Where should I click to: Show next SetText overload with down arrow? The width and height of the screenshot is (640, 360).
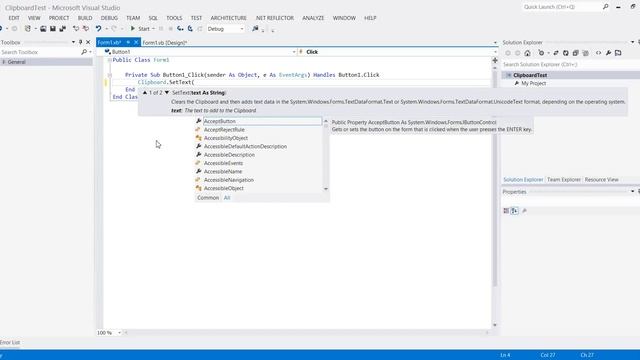(167, 93)
